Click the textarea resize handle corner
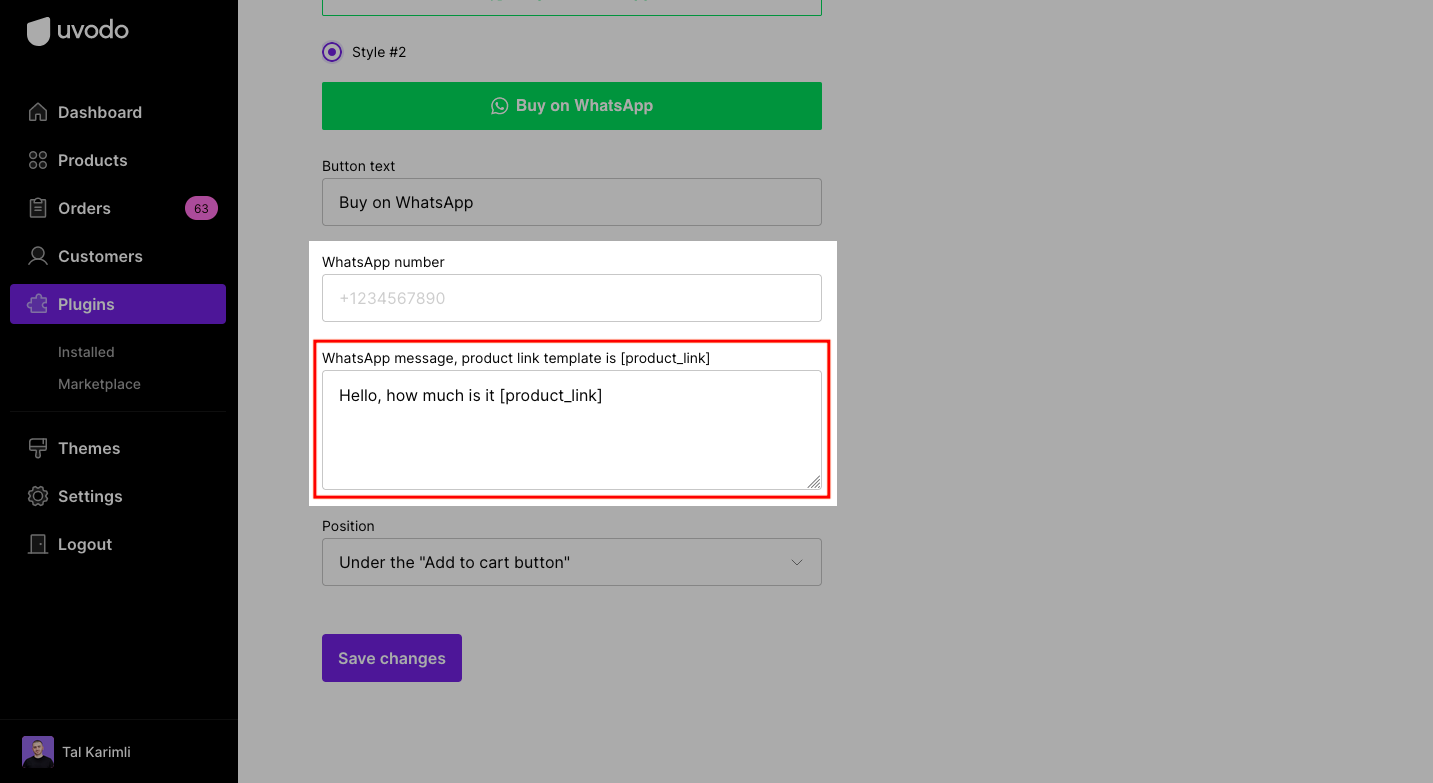Viewport: 1433px width, 783px height. pyautogui.click(x=814, y=482)
